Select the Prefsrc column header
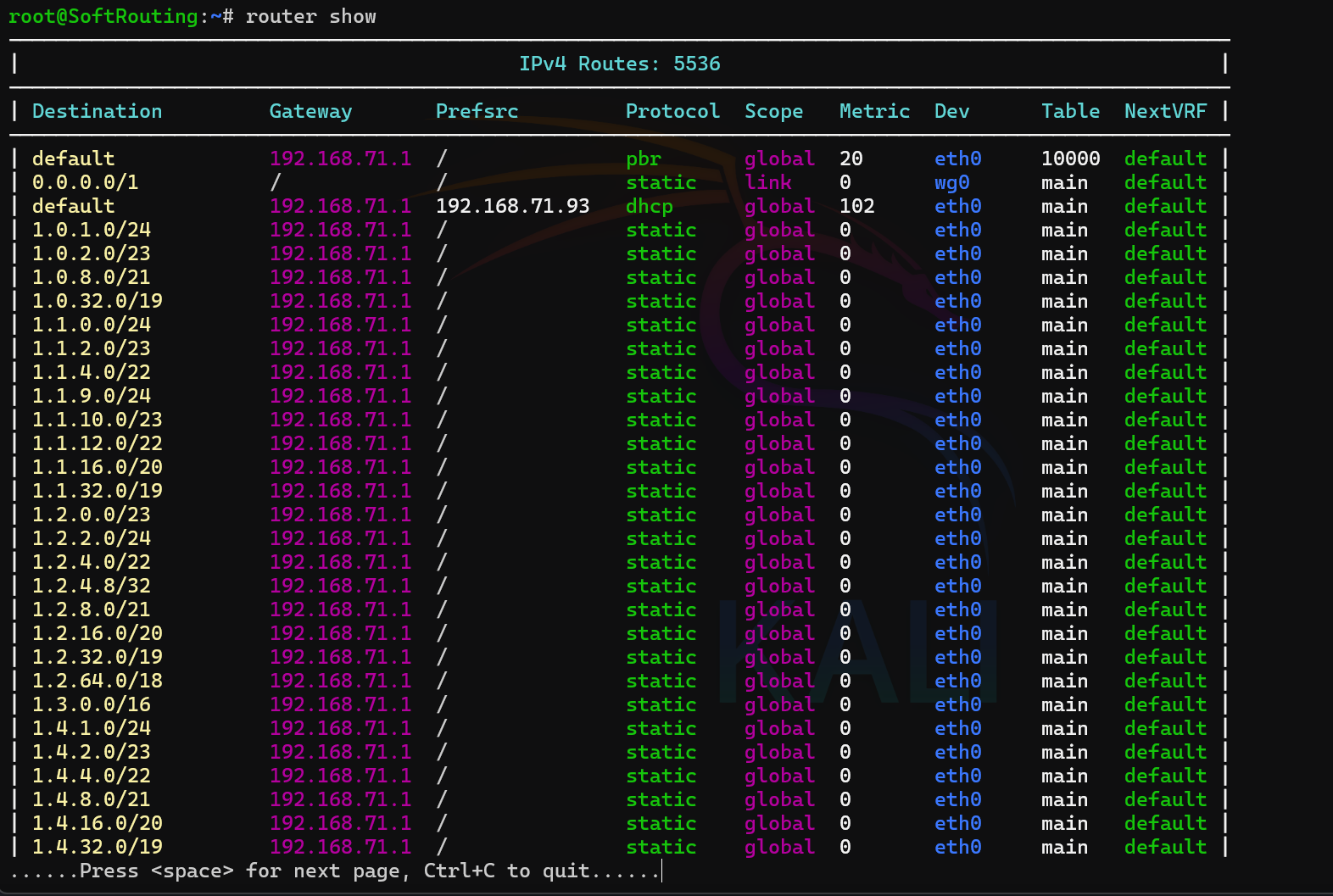 477,111
